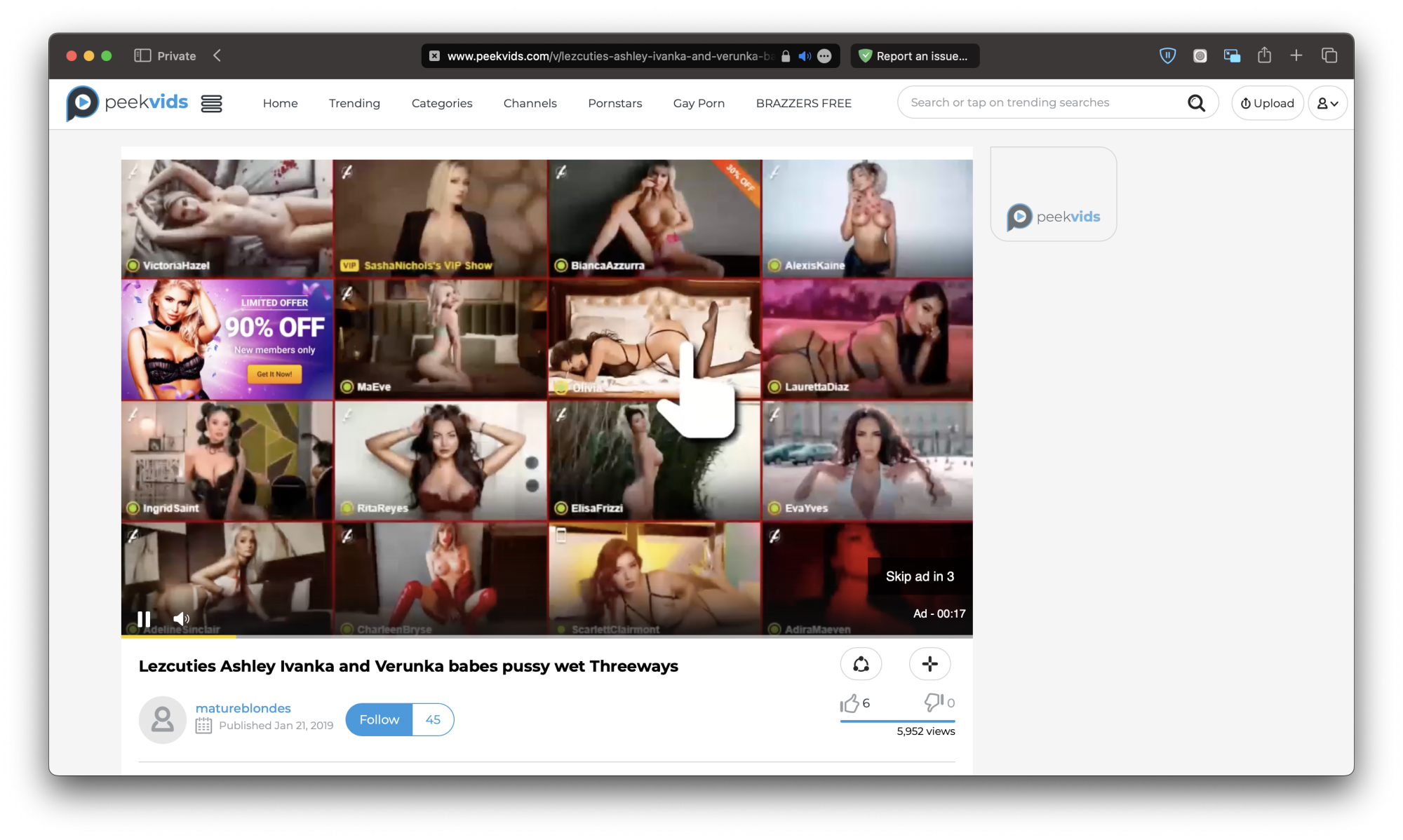Click the Upload button
1403x840 pixels.
(1267, 103)
